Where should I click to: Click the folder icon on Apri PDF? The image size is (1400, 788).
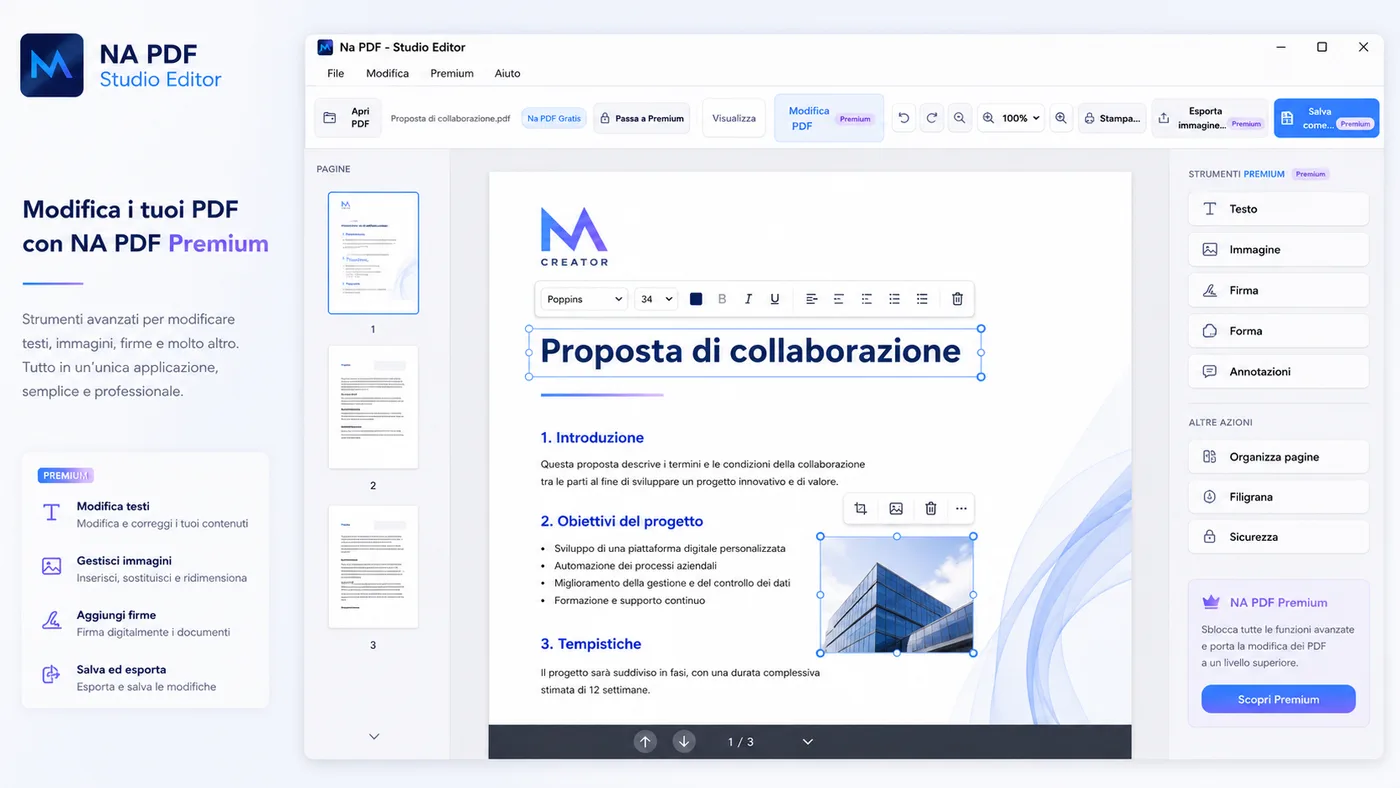click(x=330, y=118)
